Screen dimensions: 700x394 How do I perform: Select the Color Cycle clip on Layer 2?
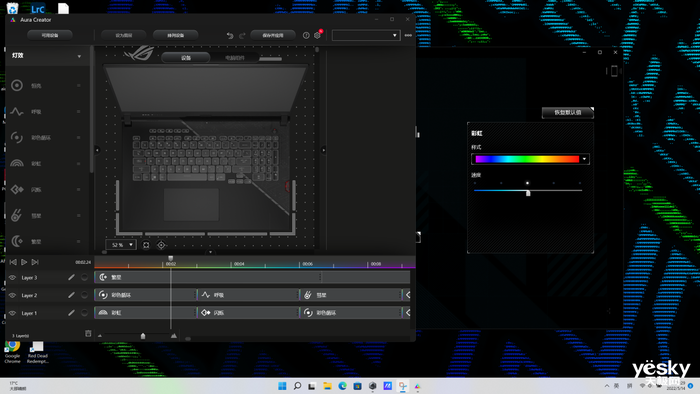[145, 295]
